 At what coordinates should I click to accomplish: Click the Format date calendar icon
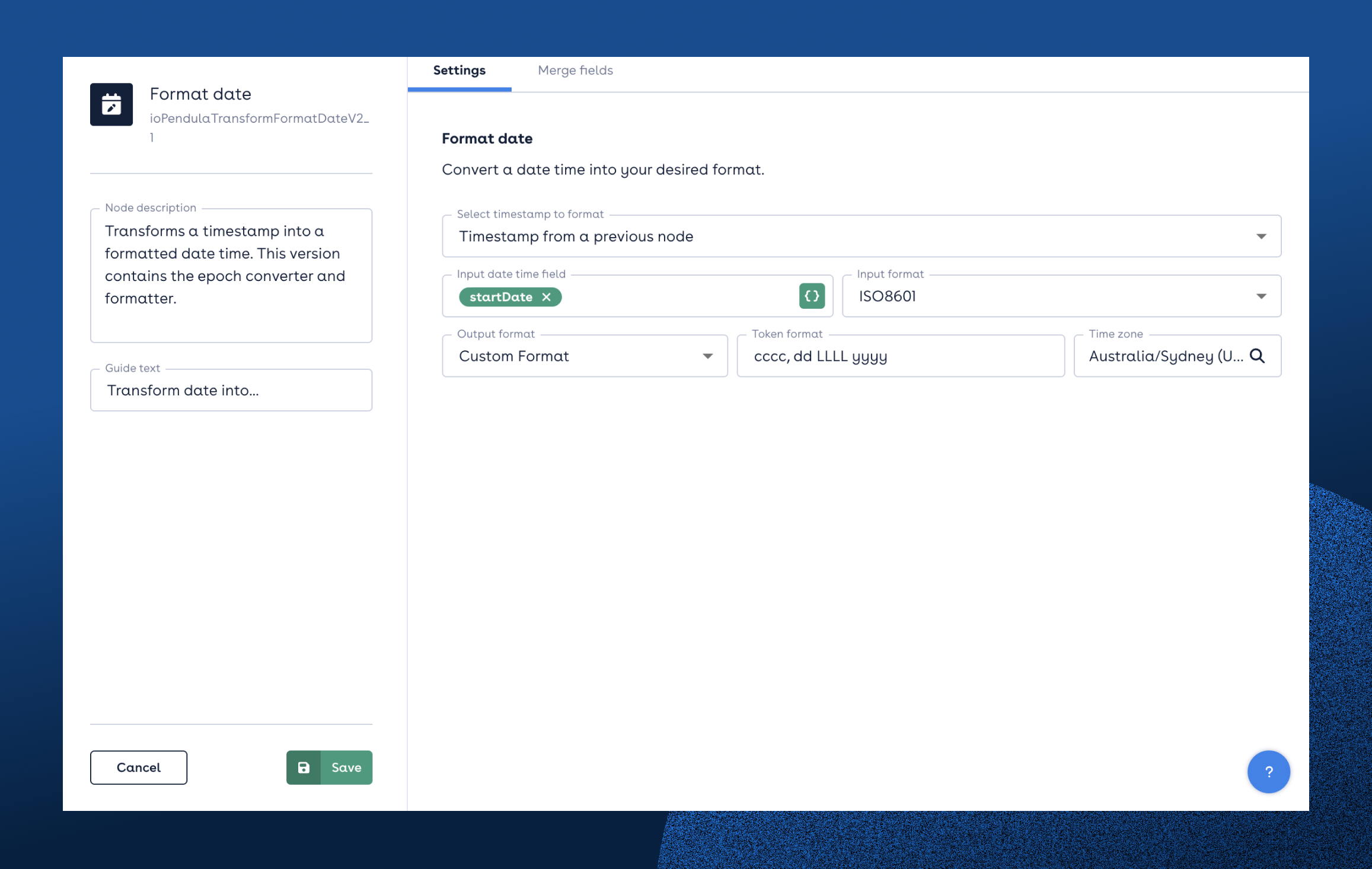(x=111, y=104)
